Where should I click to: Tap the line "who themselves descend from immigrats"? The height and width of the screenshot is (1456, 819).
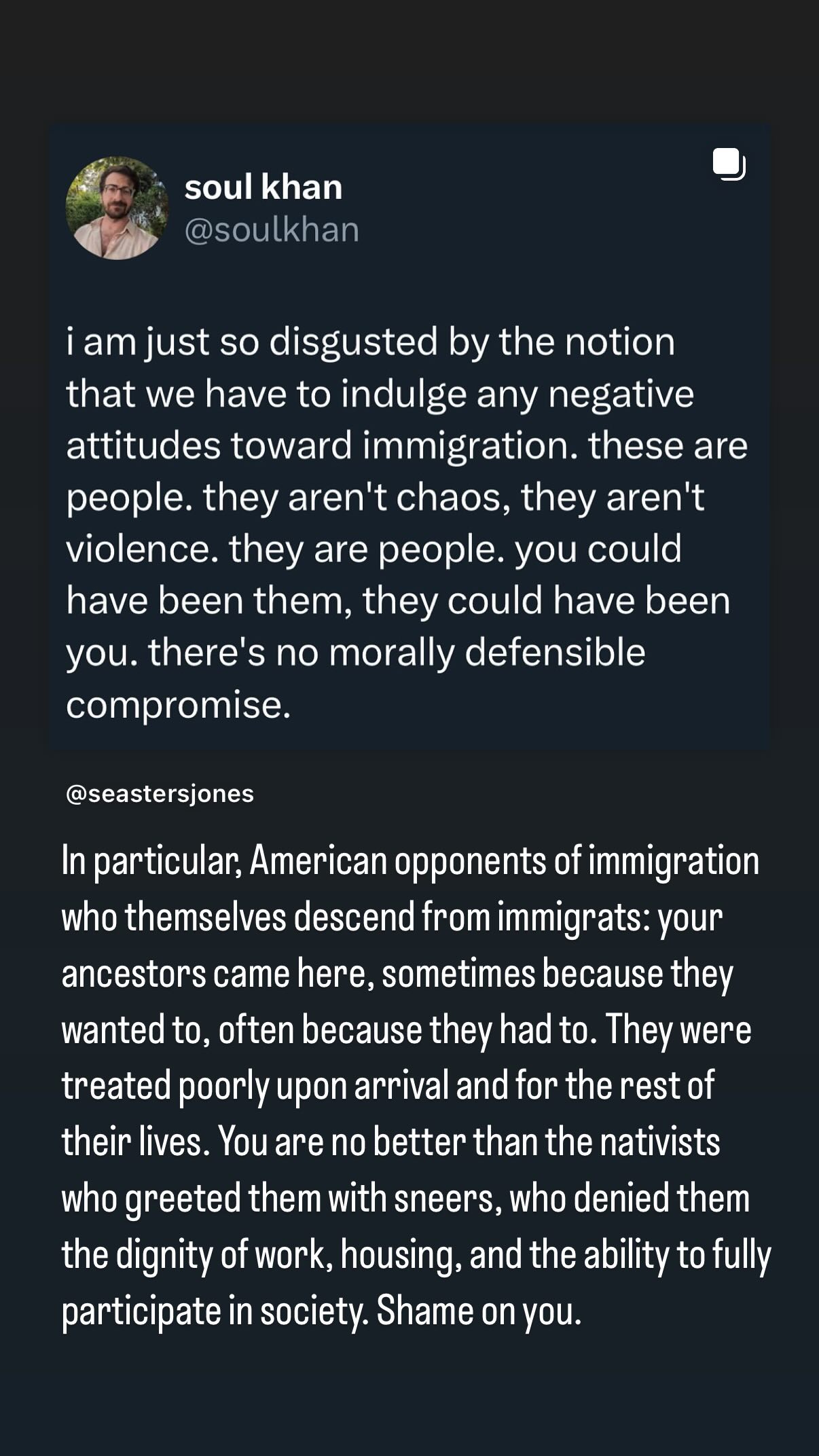coord(391,917)
